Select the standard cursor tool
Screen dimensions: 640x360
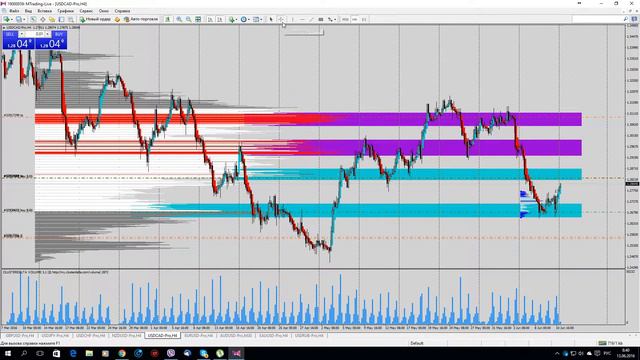[x=271, y=19]
